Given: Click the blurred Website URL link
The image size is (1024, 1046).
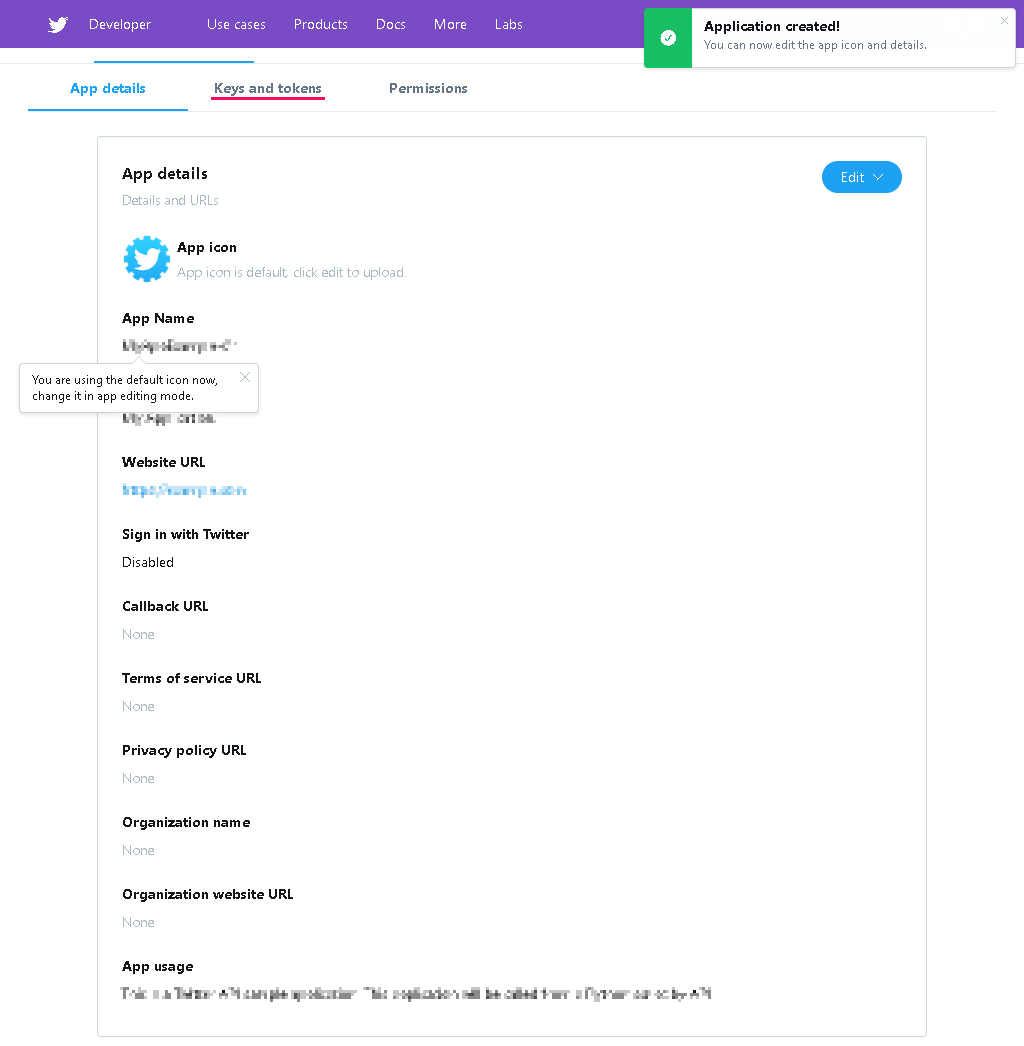Looking at the screenshot, I should (x=184, y=490).
